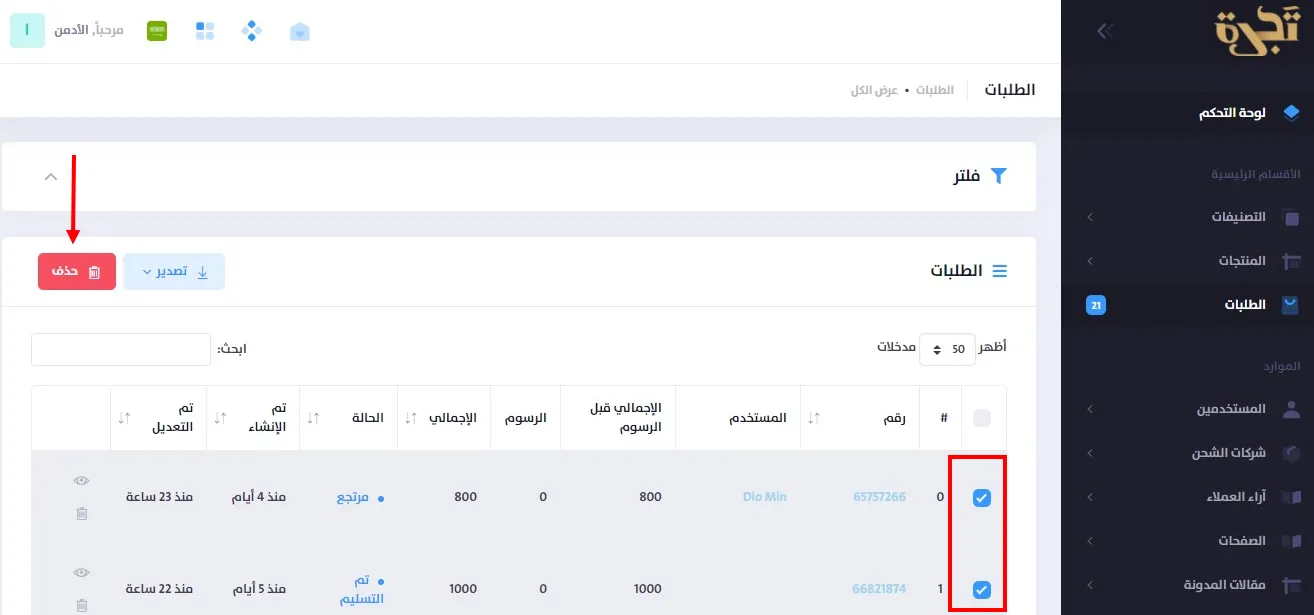This screenshot has height=615, width=1314.
Task: Select the blue diamond shortcut icon
Action: click(x=252, y=30)
